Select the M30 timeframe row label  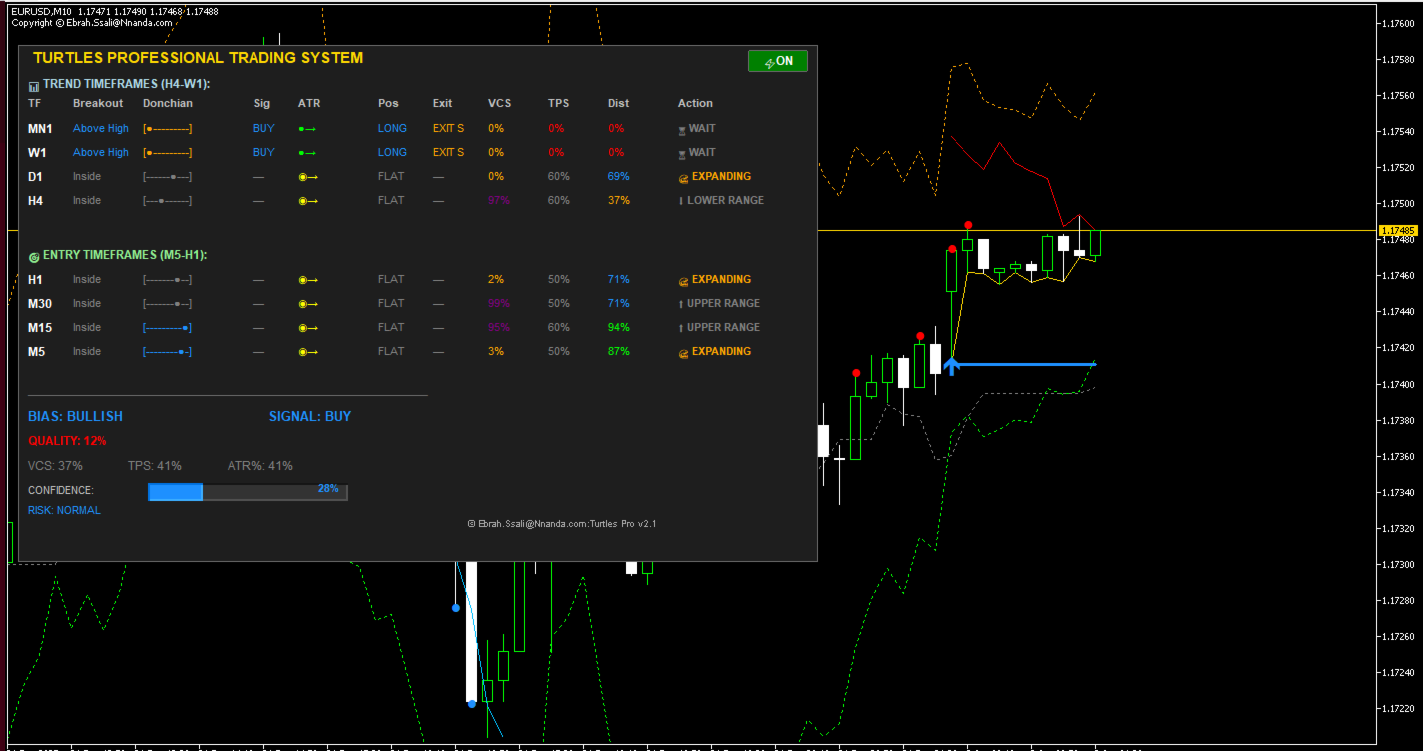[40, 304]
